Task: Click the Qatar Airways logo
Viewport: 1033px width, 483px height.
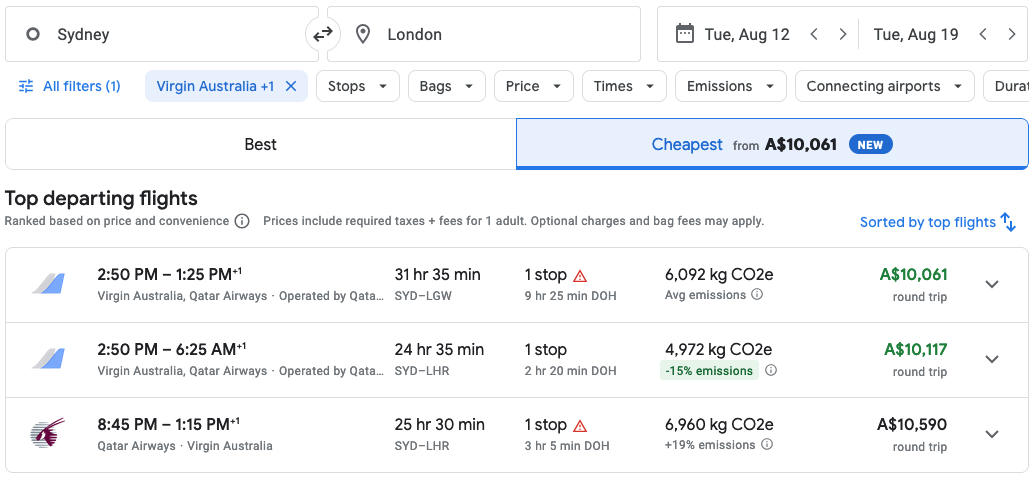Action: 48,434
